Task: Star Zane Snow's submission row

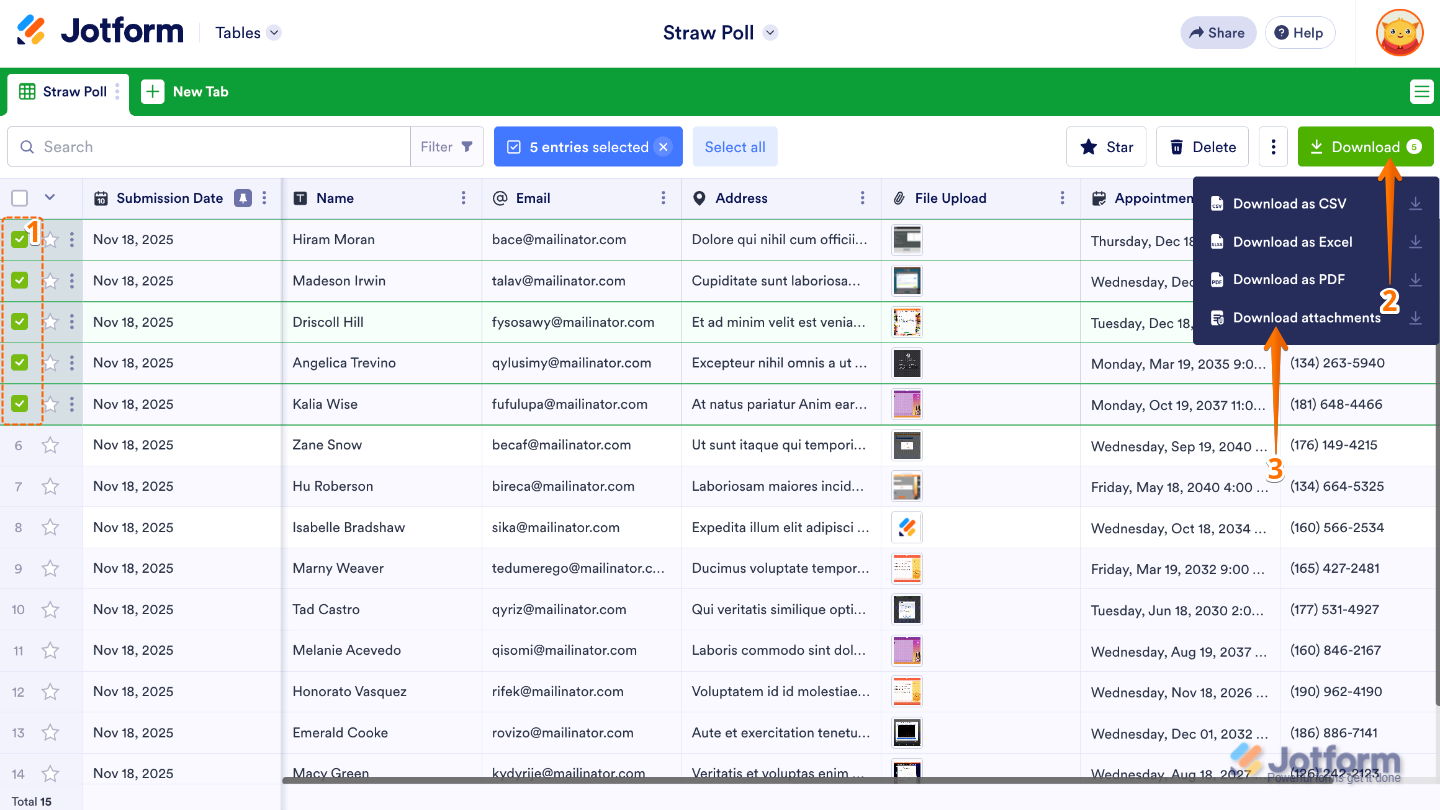Action: point(50,445)
